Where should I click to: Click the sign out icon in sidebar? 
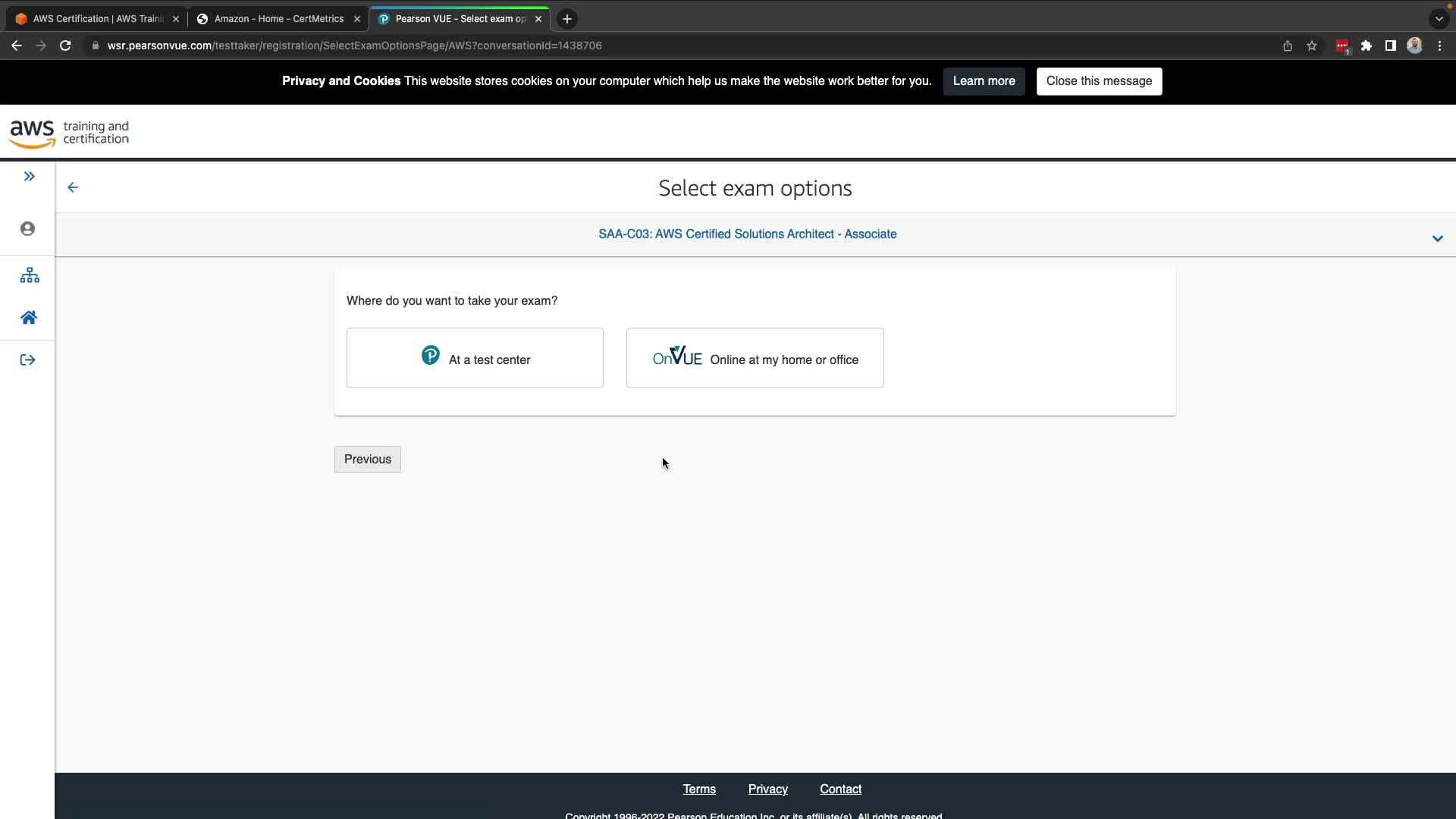tap(28, 360)
